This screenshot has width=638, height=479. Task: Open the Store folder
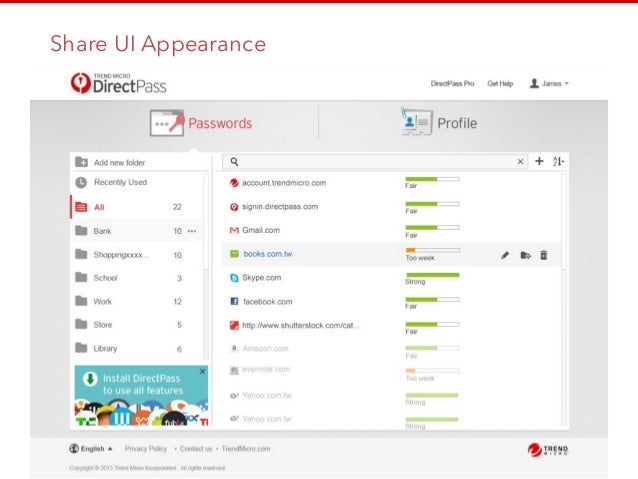point(137,325)
